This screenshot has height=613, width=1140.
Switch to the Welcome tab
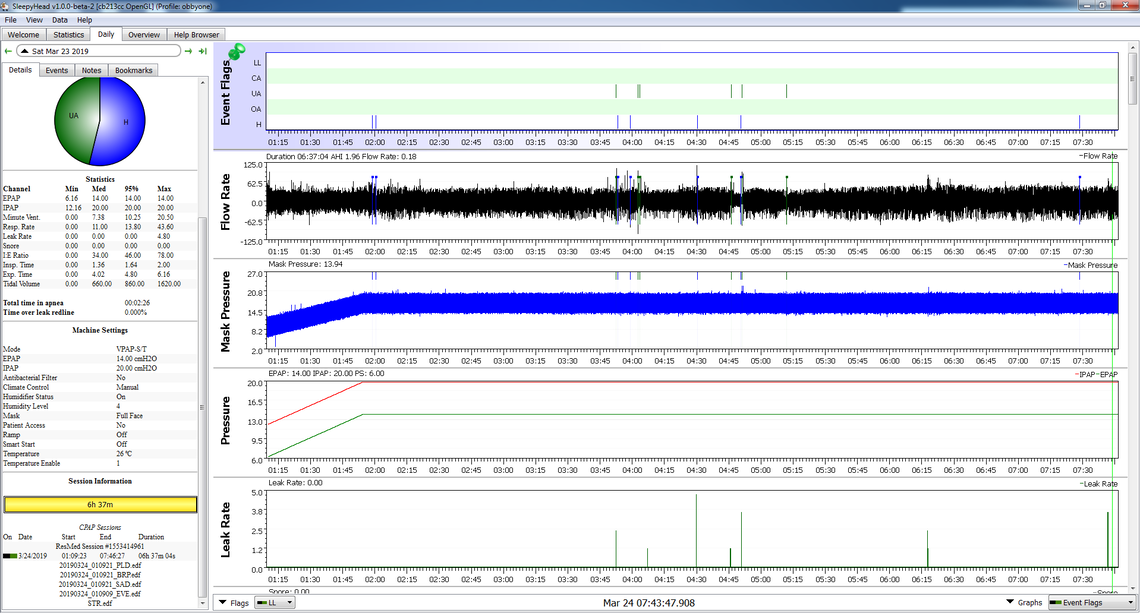tap(23, 35)
